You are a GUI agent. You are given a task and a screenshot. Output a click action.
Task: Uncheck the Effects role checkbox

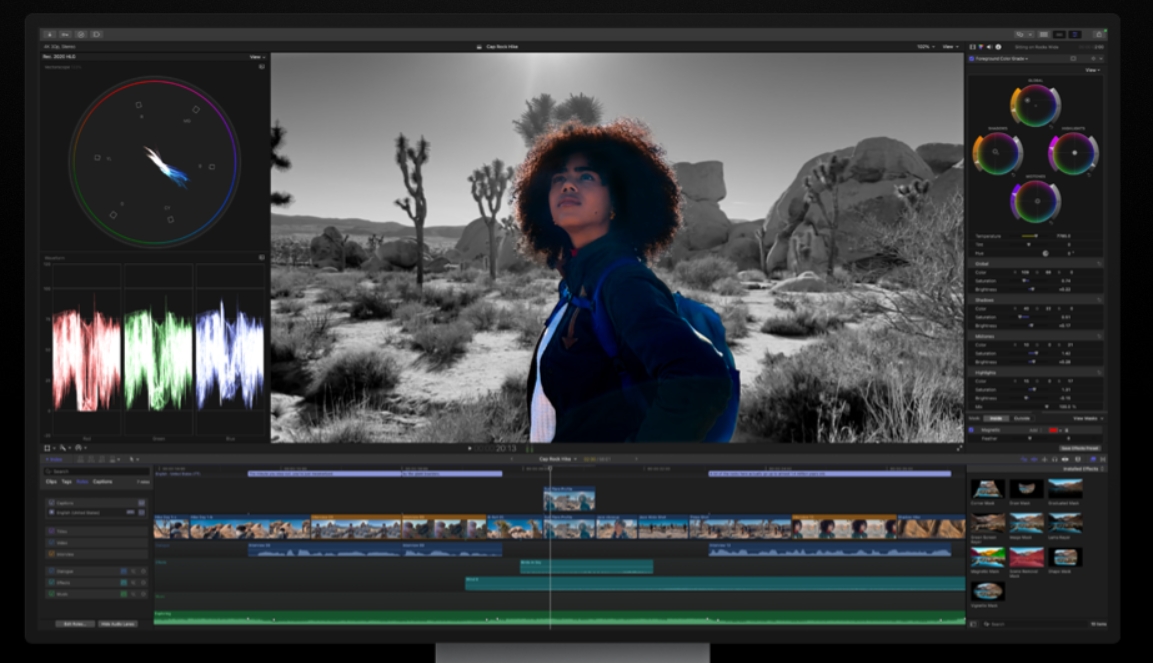pos(51,582)
